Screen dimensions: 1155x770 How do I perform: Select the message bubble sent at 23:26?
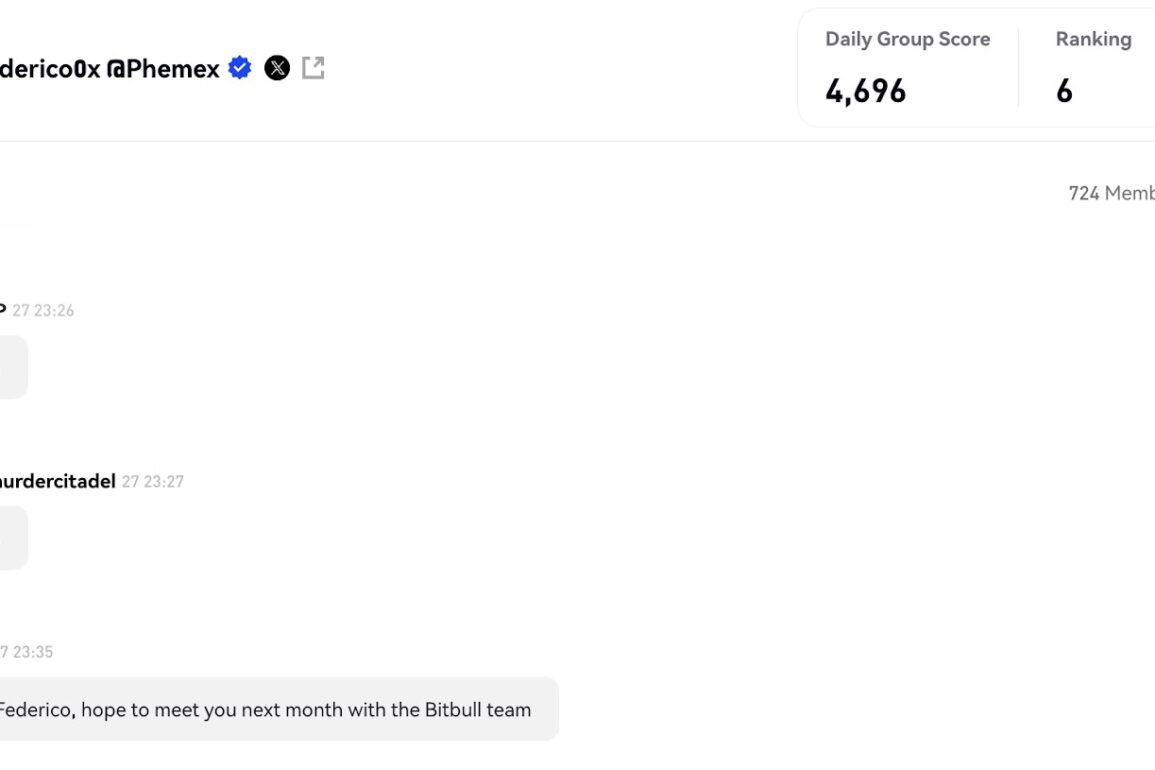13,367
